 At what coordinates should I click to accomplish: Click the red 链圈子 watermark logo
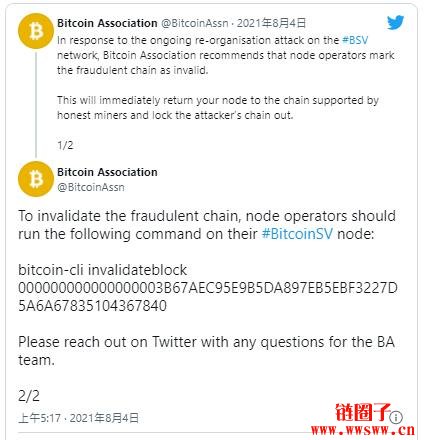tap(363, 412)
